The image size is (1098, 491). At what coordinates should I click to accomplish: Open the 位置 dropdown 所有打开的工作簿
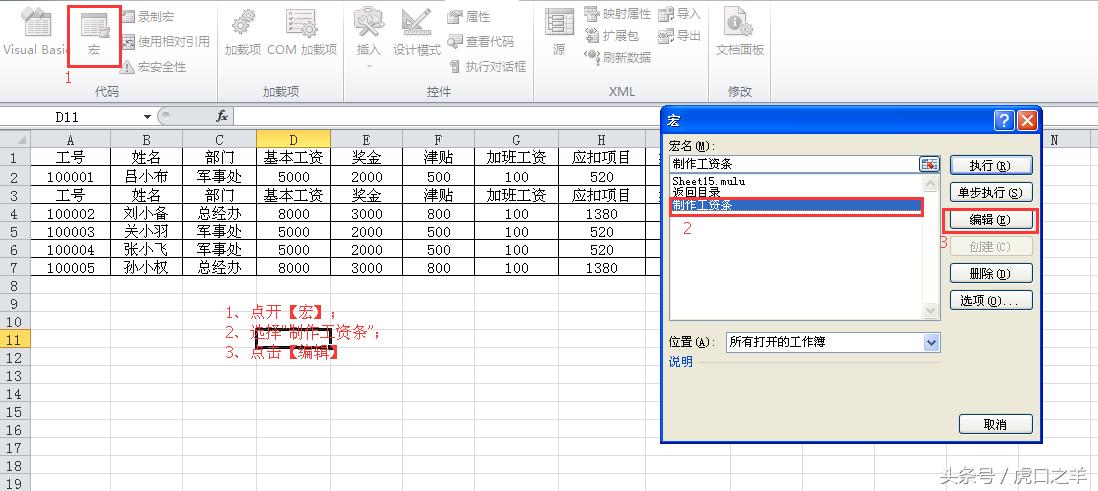(833, 342)
